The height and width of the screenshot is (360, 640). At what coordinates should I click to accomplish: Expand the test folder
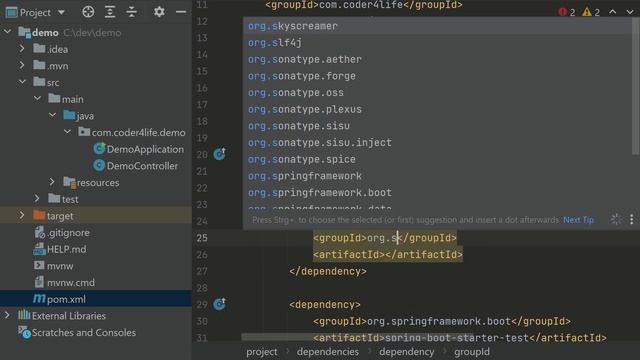(37, 198)
